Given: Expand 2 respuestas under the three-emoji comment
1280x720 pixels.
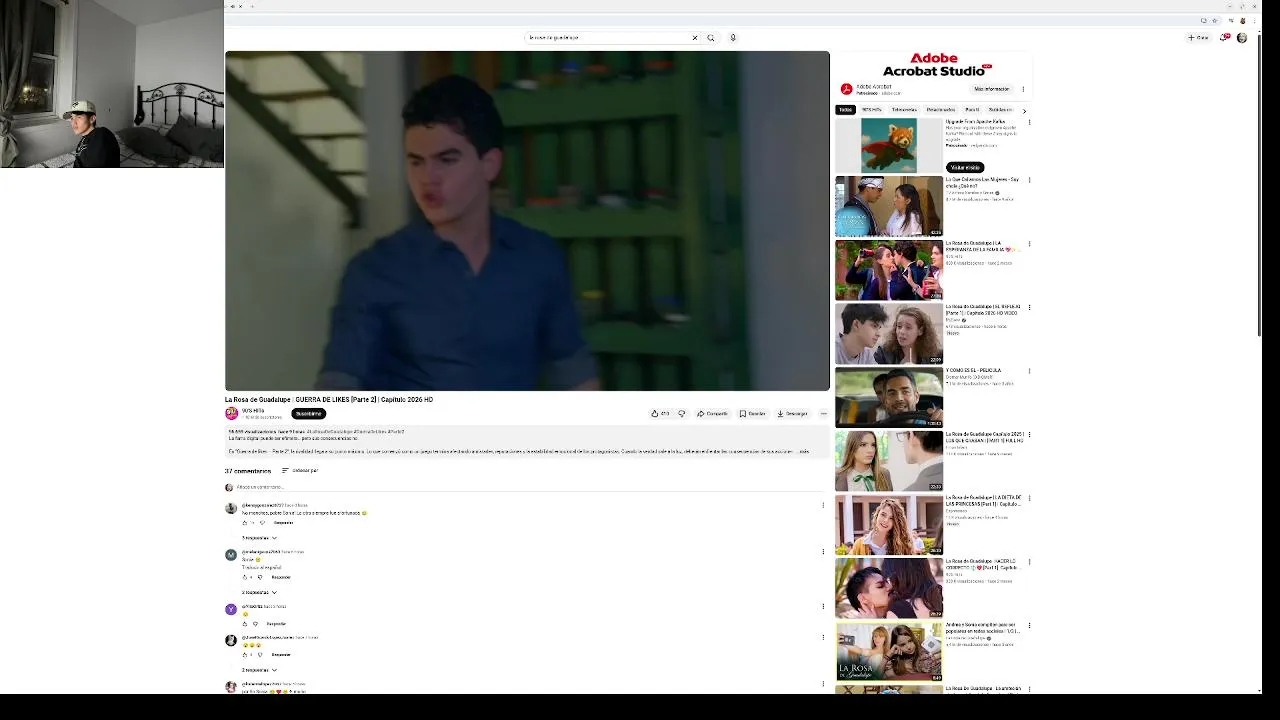Looking at the screenshot, I should [259, 669].
